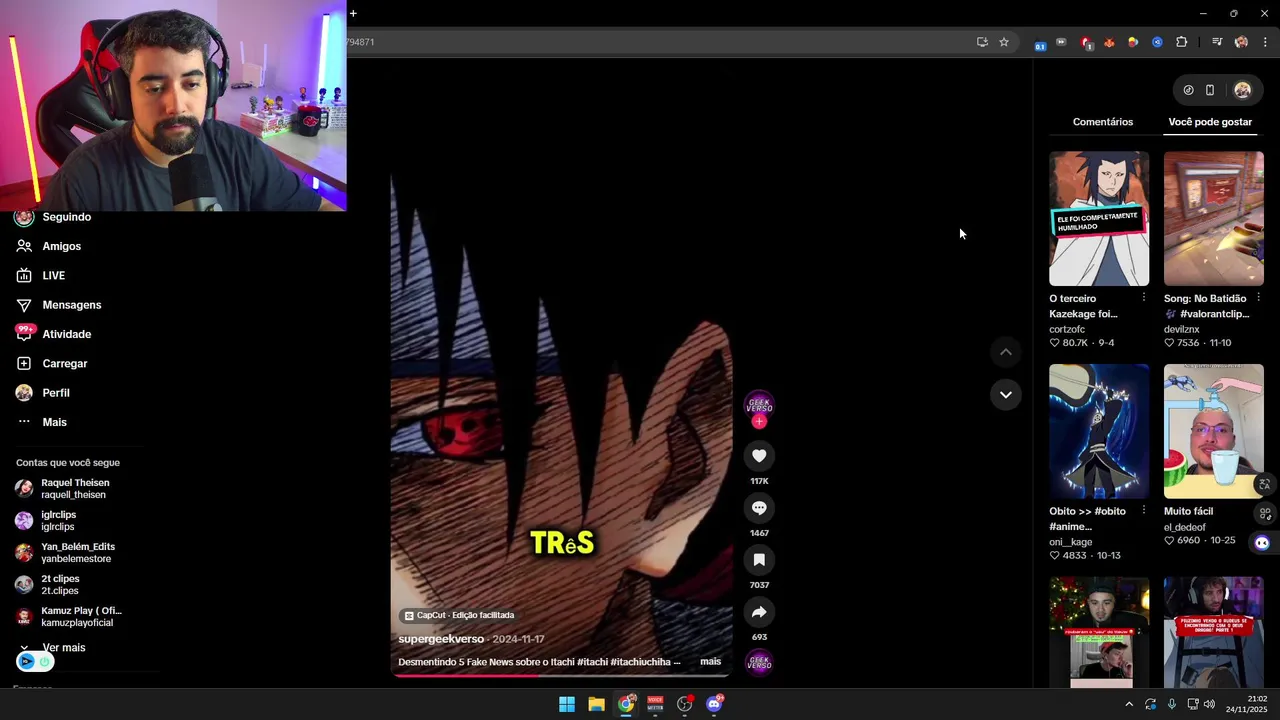Save video with the bookmark icon
The width and height of the screenshot is (1280, 720).
point(759,560)
